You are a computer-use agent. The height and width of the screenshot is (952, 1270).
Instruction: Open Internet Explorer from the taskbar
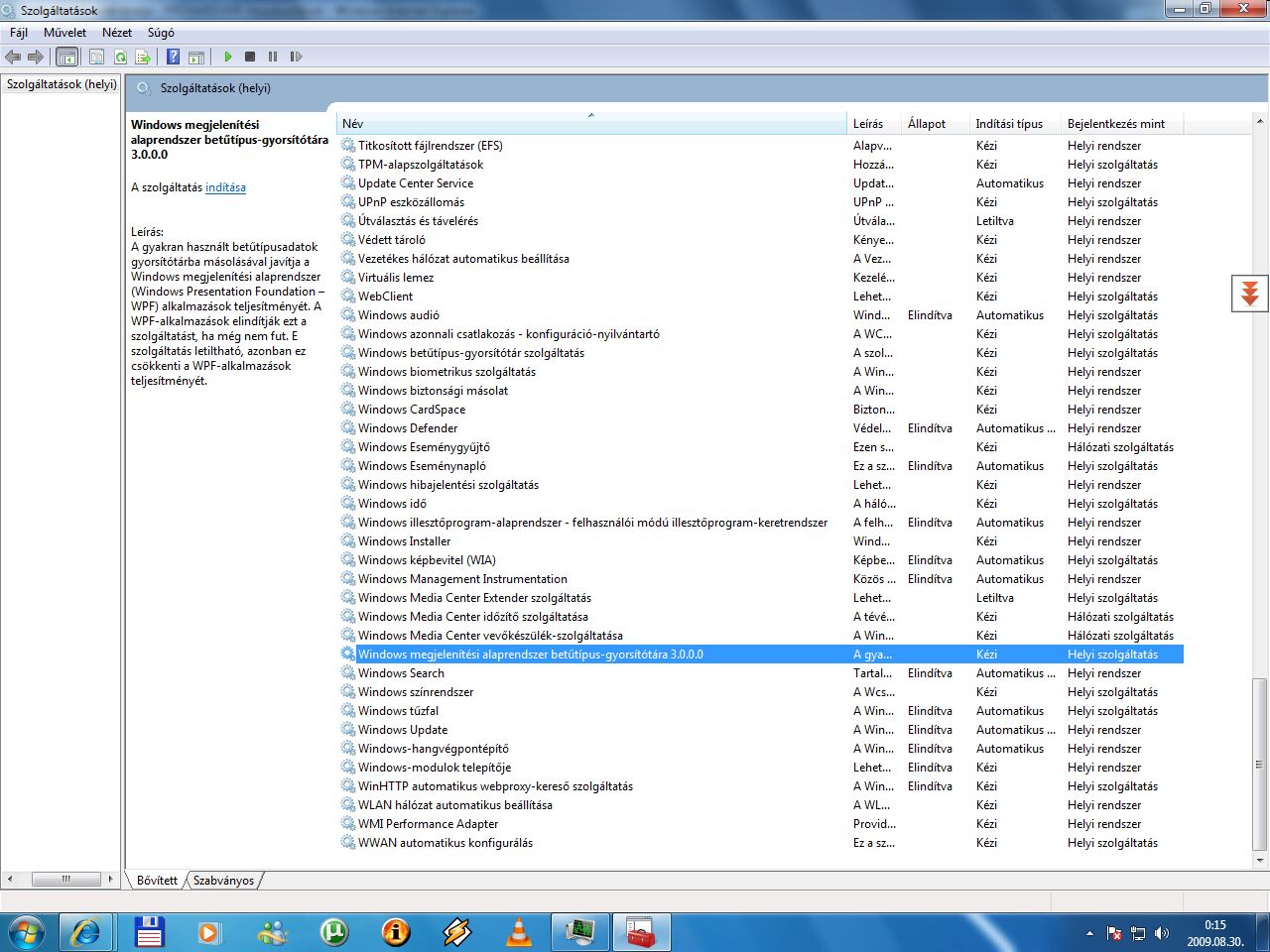pyautogui.click(x=86, y=932)
